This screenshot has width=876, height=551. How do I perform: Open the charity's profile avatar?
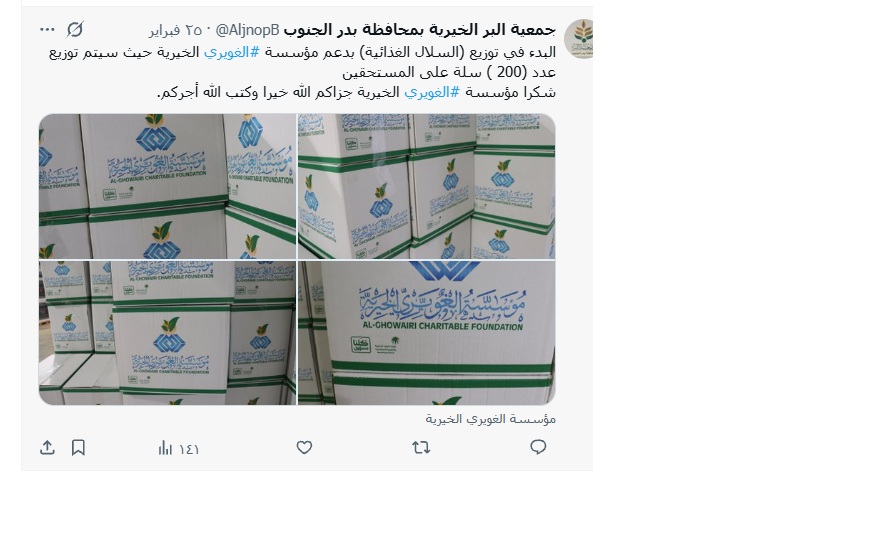pos(579,39)
